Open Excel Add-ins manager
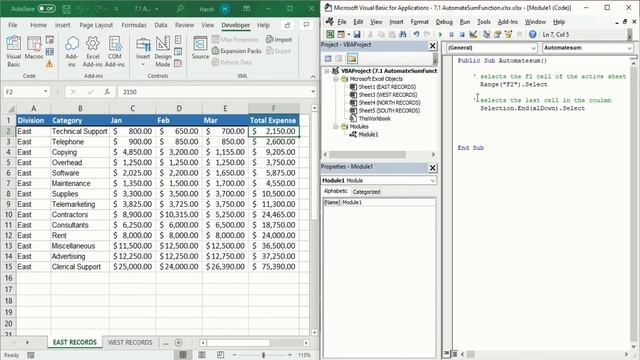The width and height of the screenshot is (640, 360). 93,51
